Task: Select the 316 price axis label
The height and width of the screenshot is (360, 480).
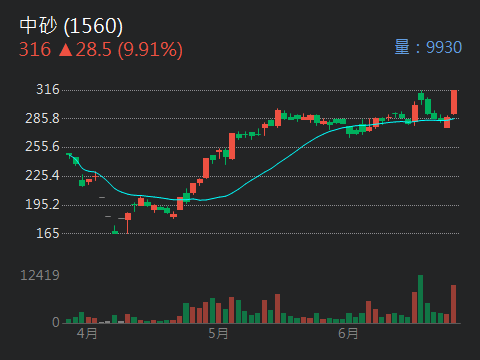Action: pyautogui.click(x=48, y=89)
